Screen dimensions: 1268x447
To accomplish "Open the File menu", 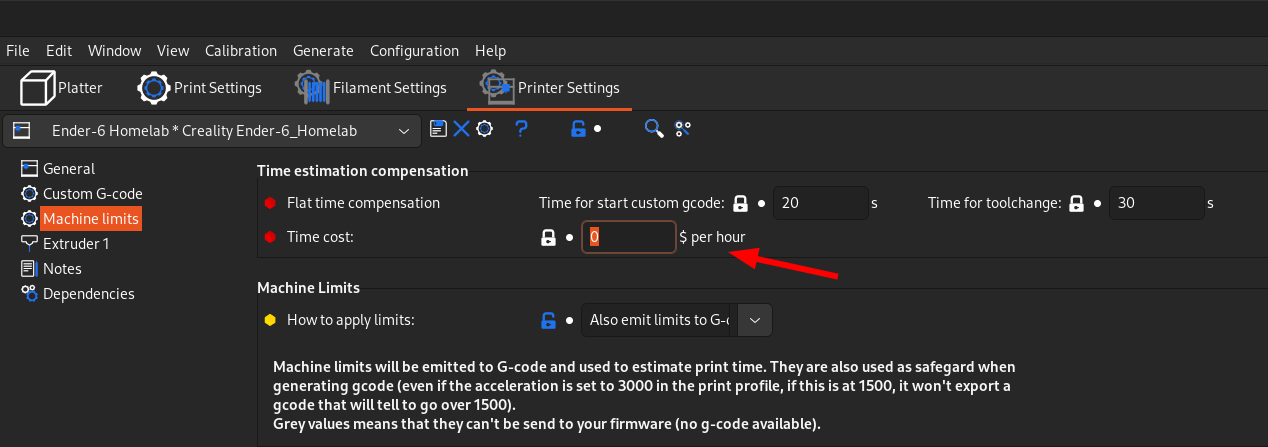I will pyautogui.click(x=18, y=50).
